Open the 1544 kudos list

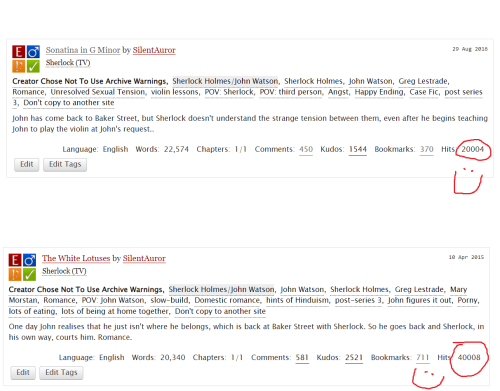pyautogui.click(x=358, y=149)
